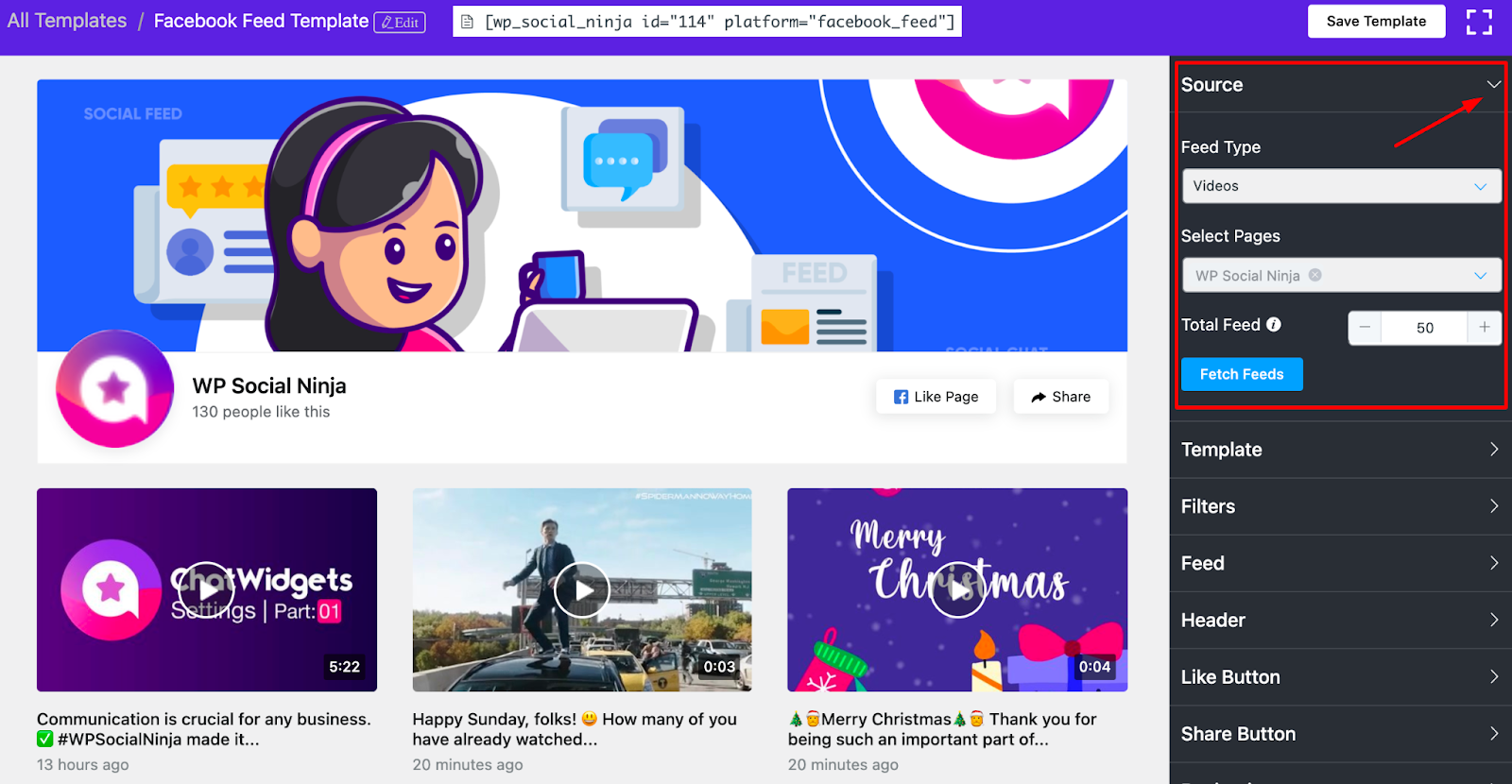
Task: Open the Feed Type Videos dropdown
Action: (1341, 186)
